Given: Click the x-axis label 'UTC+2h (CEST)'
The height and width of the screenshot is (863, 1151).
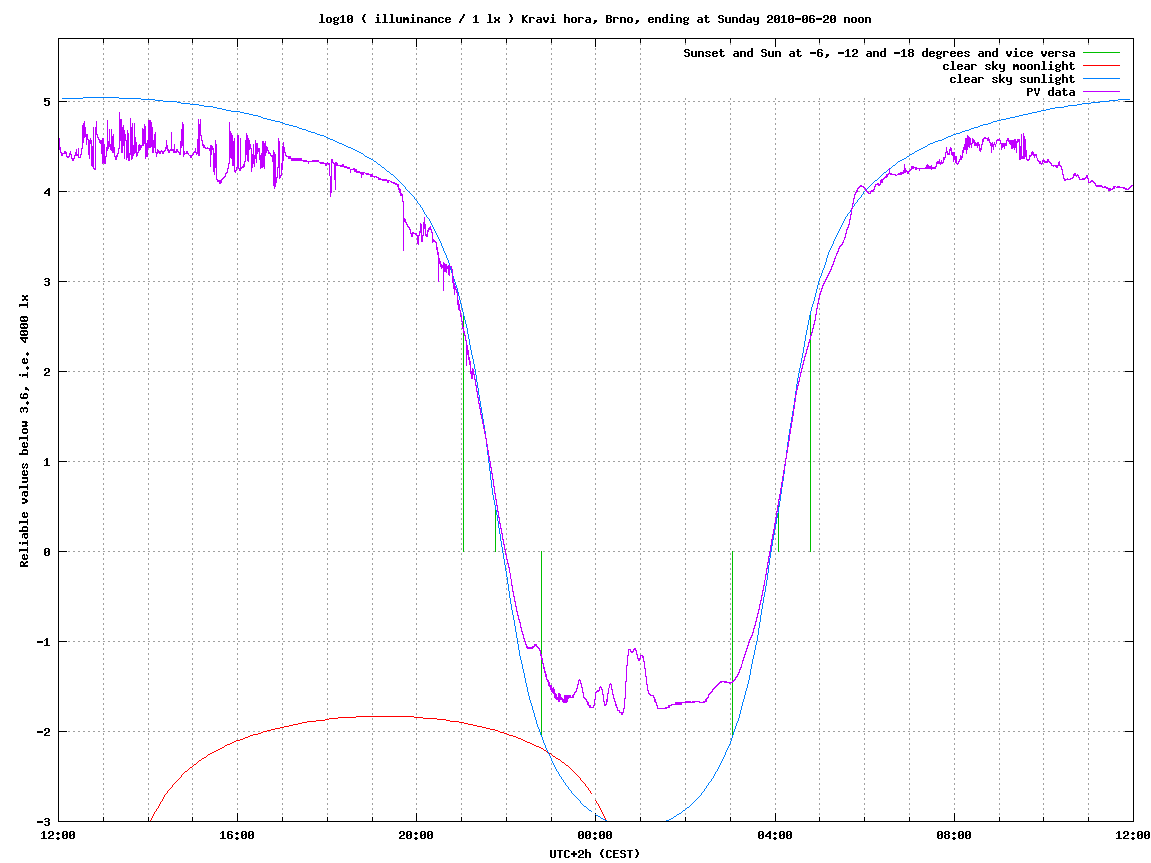Looking at the screenshot, I should coord(595,853).
